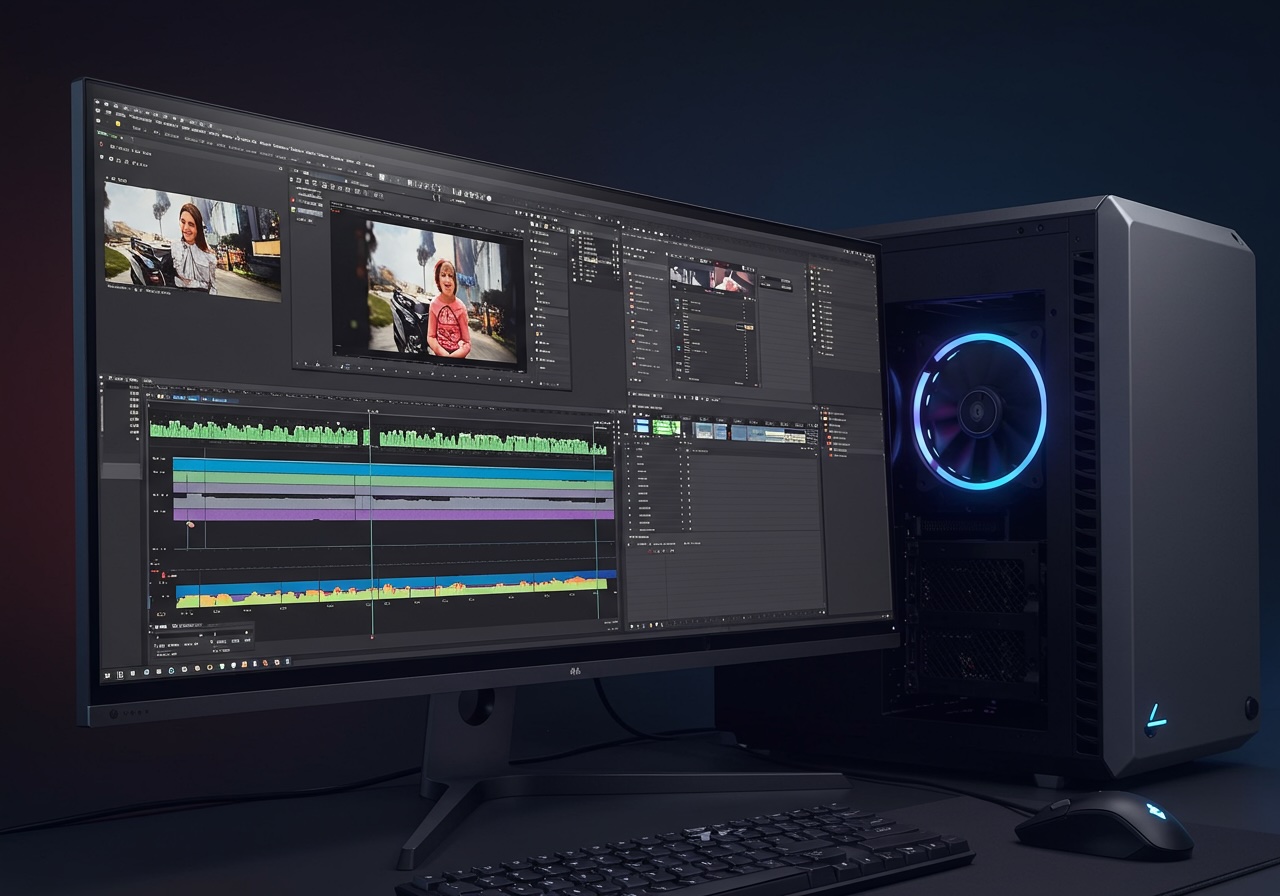Click the red icon at the far left below the toolbar
The height and width of the screenshot is (896, 1280).
click(101, 144)
